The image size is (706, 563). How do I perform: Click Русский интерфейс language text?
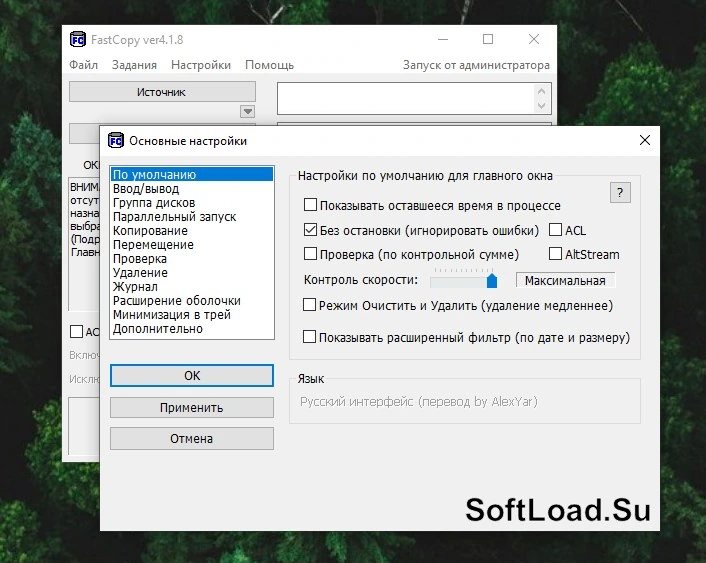419,401
